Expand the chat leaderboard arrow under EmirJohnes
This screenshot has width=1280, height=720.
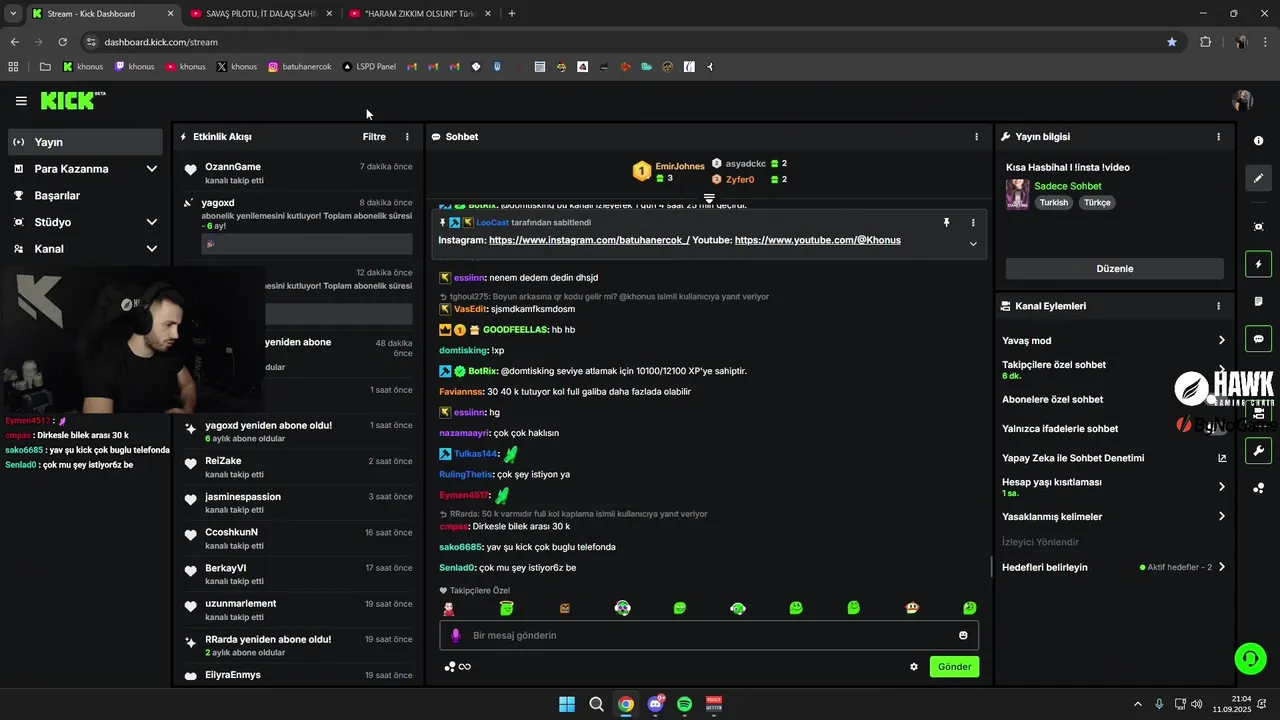point(709,199)
